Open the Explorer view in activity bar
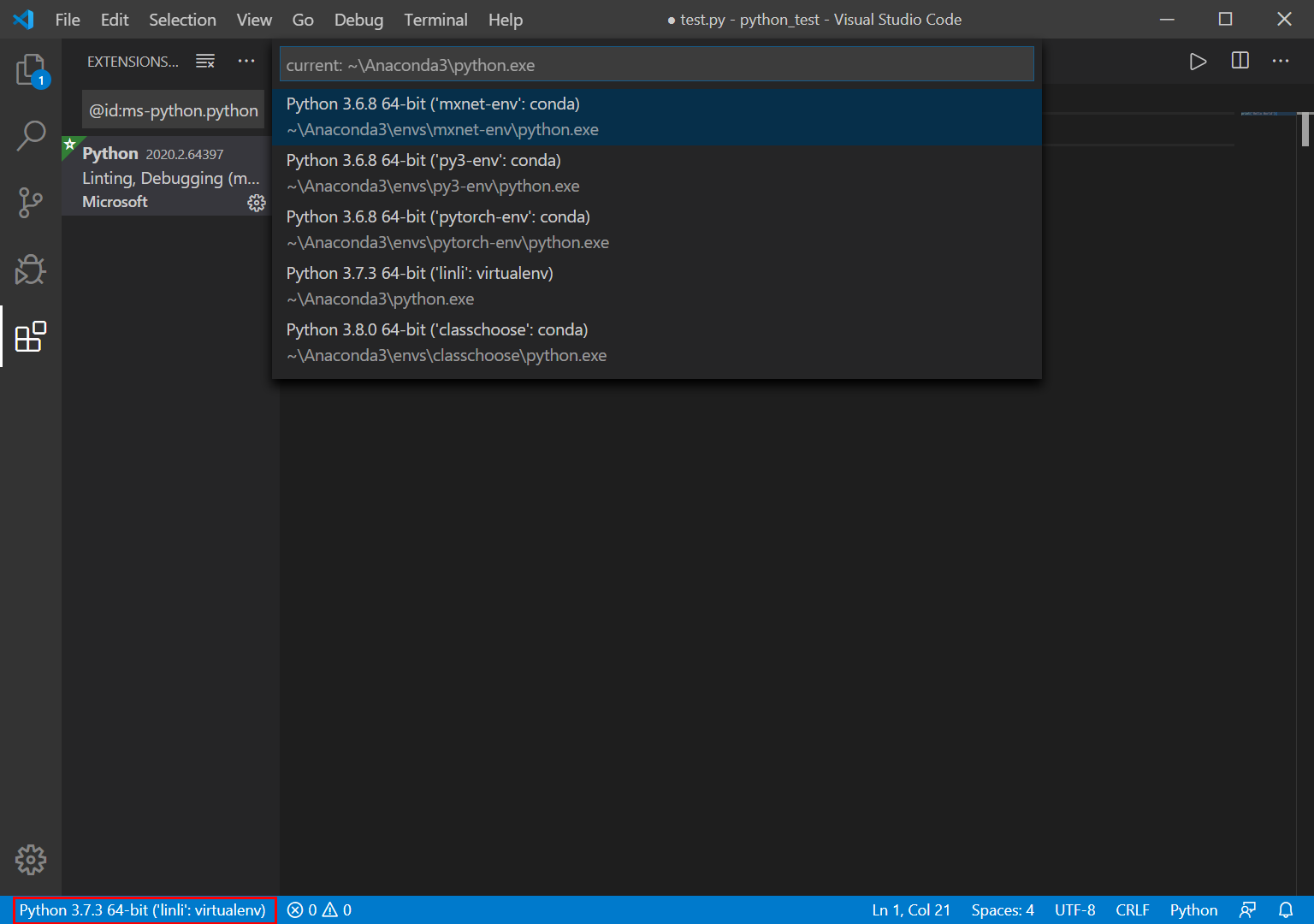This screenshot has width=1314, height=924. pos(33,69)
